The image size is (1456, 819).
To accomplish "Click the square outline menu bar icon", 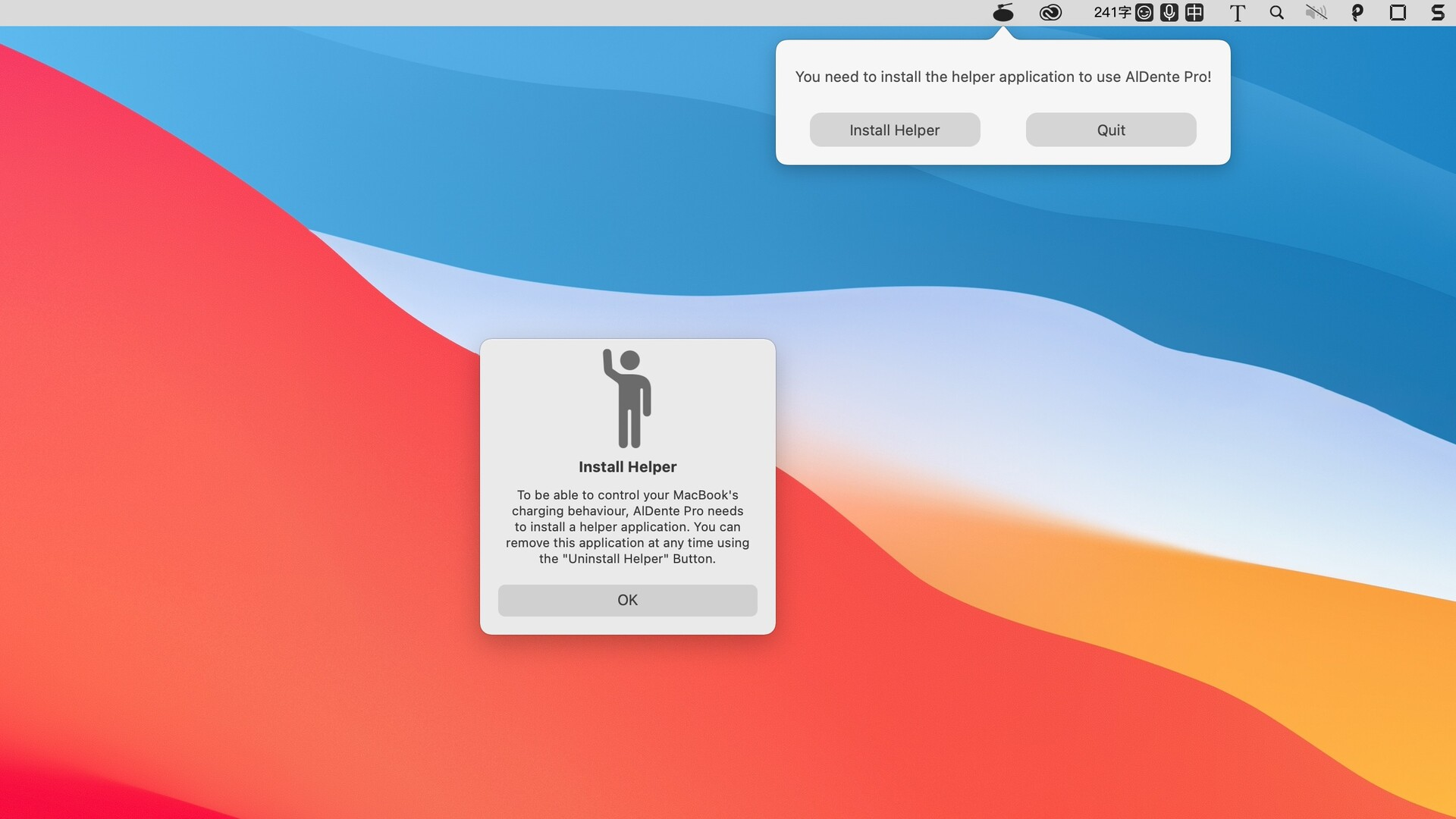I will tap(1398, 13).
